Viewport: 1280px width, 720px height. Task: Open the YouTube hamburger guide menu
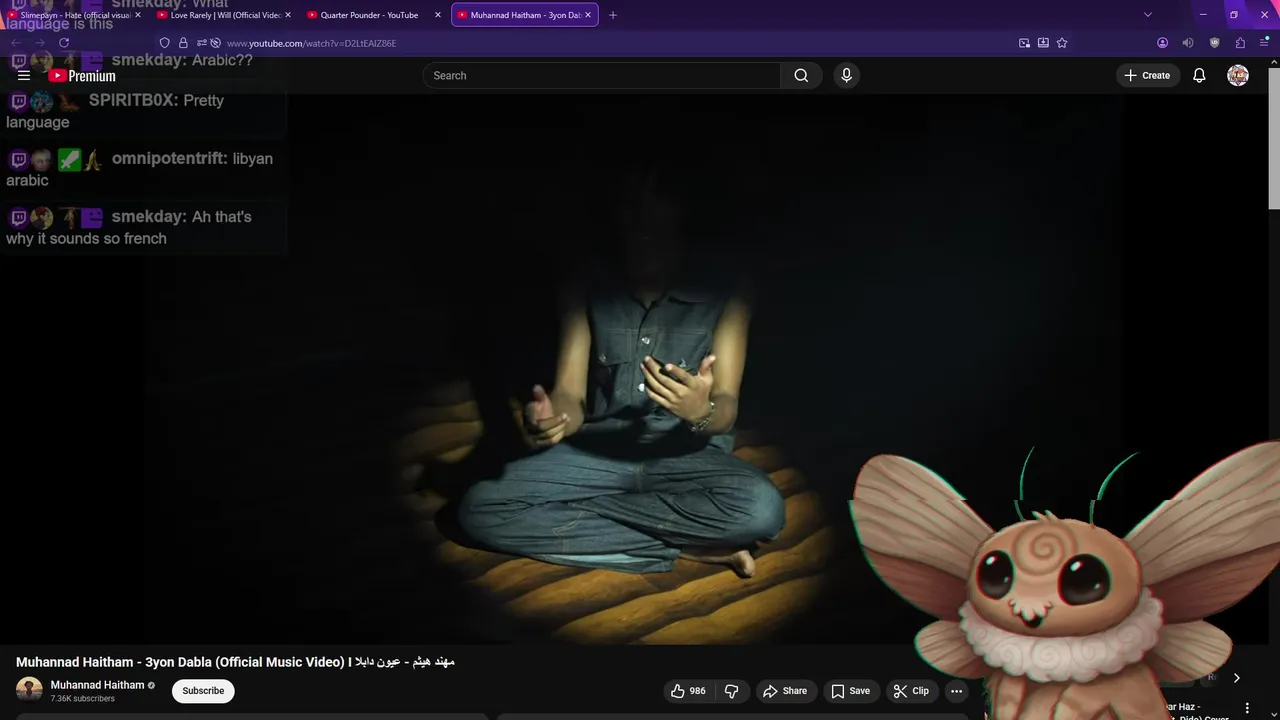coord(24,75)
